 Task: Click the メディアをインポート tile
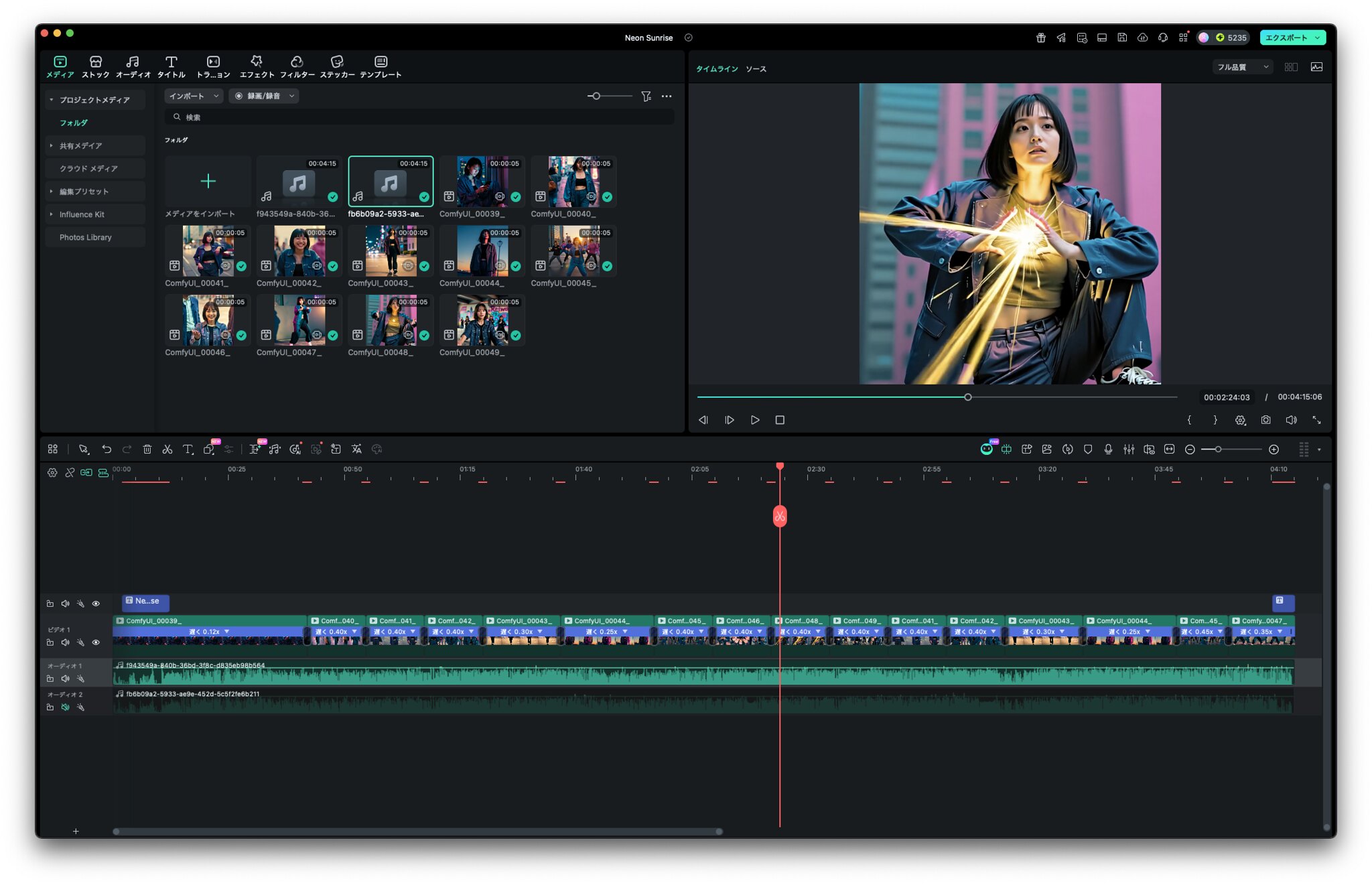[x=208, y=182]
